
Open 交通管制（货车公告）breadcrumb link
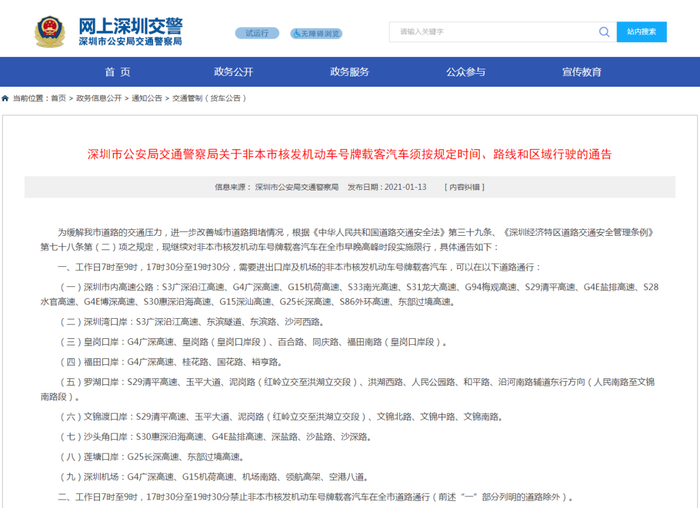click(x=209, y=98)
